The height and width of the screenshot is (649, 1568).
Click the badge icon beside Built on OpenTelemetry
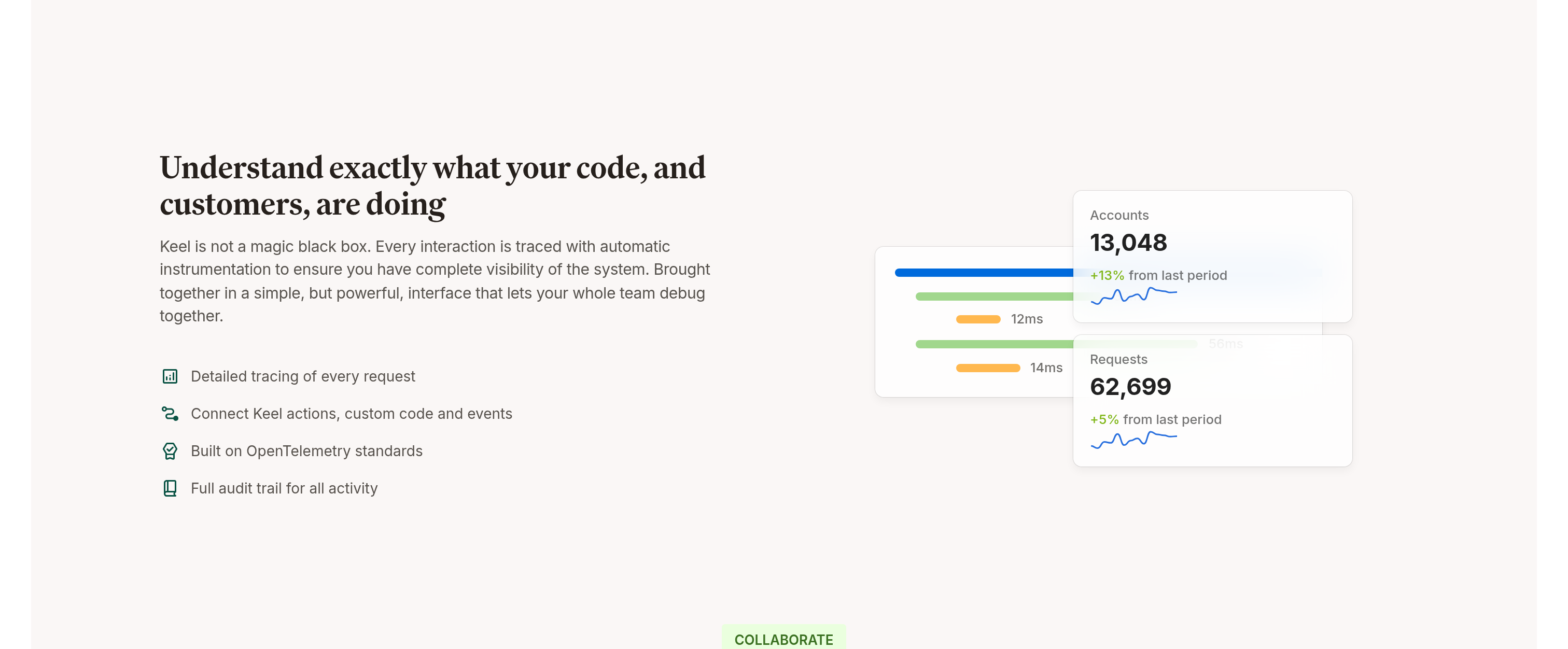coord(170,452)
